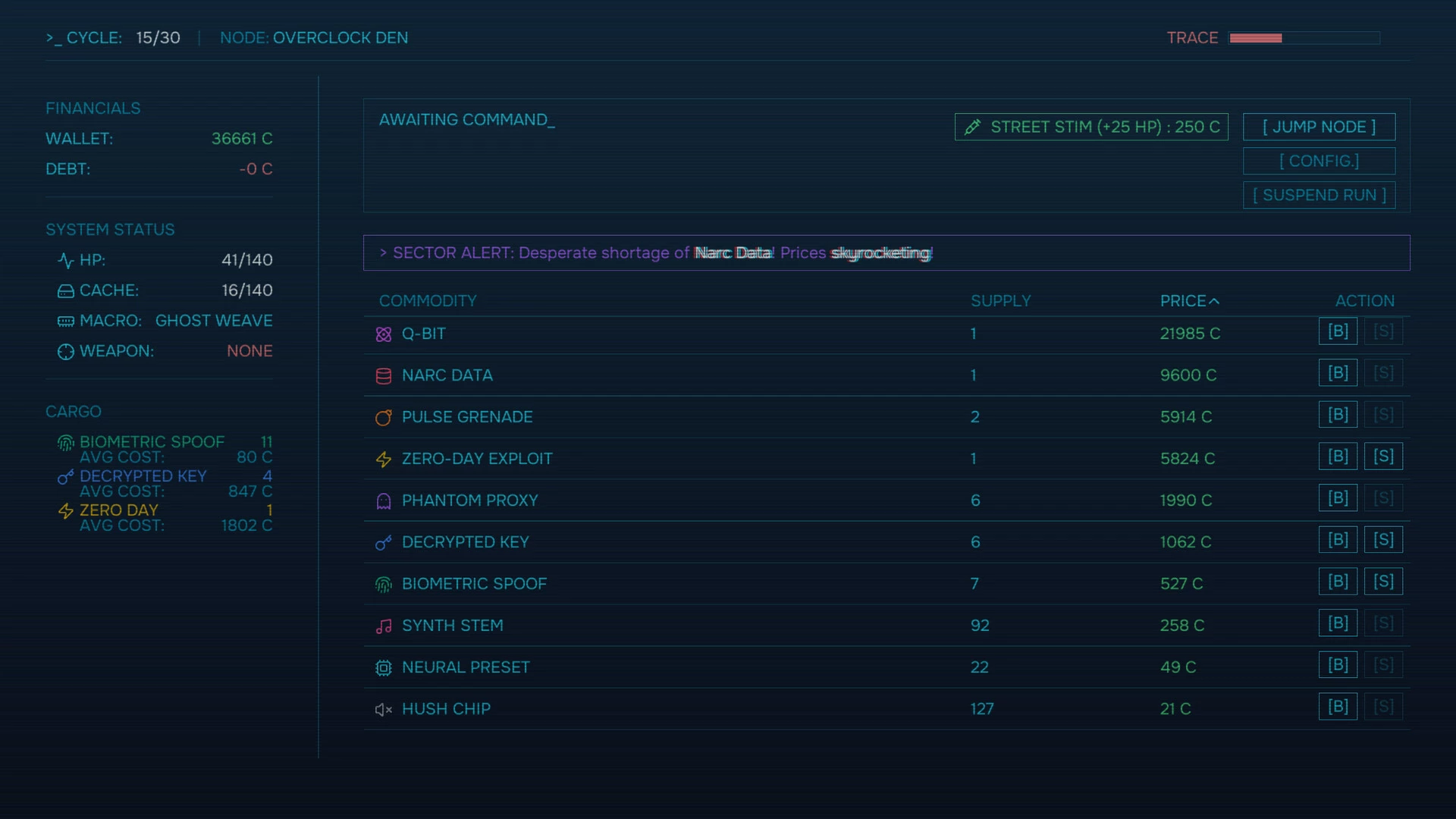The image size is (1456, 819).
Task: Click the Weapon crosshair icon
Action: (66, 352)
